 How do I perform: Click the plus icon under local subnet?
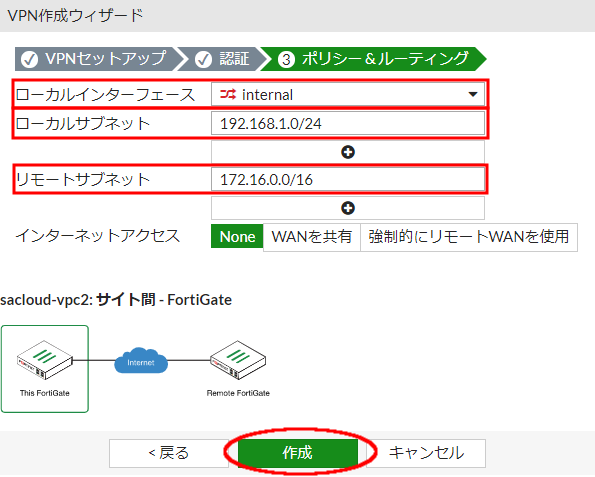(348, 152)
